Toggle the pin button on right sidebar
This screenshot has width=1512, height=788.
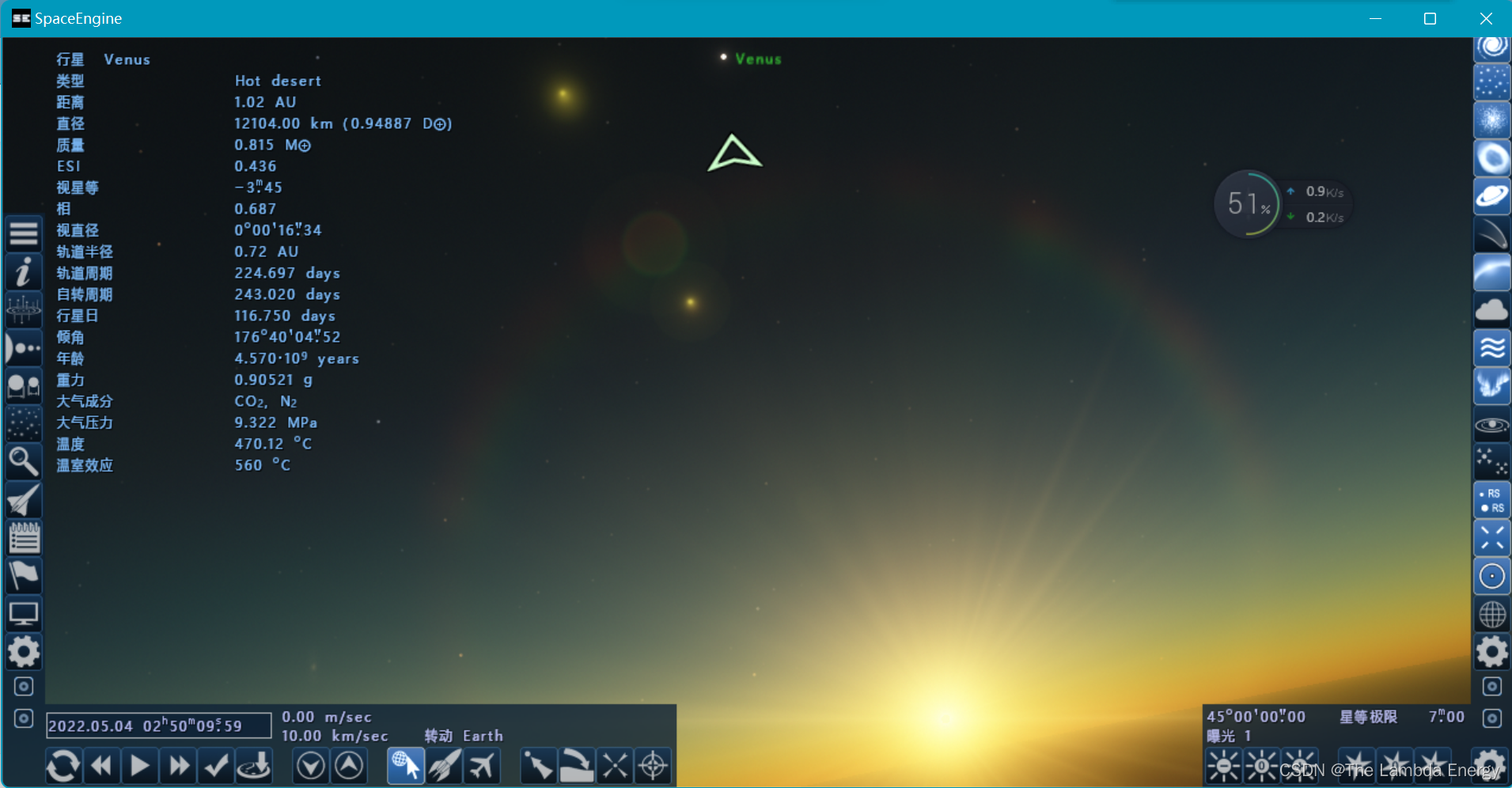(1492, 687)
